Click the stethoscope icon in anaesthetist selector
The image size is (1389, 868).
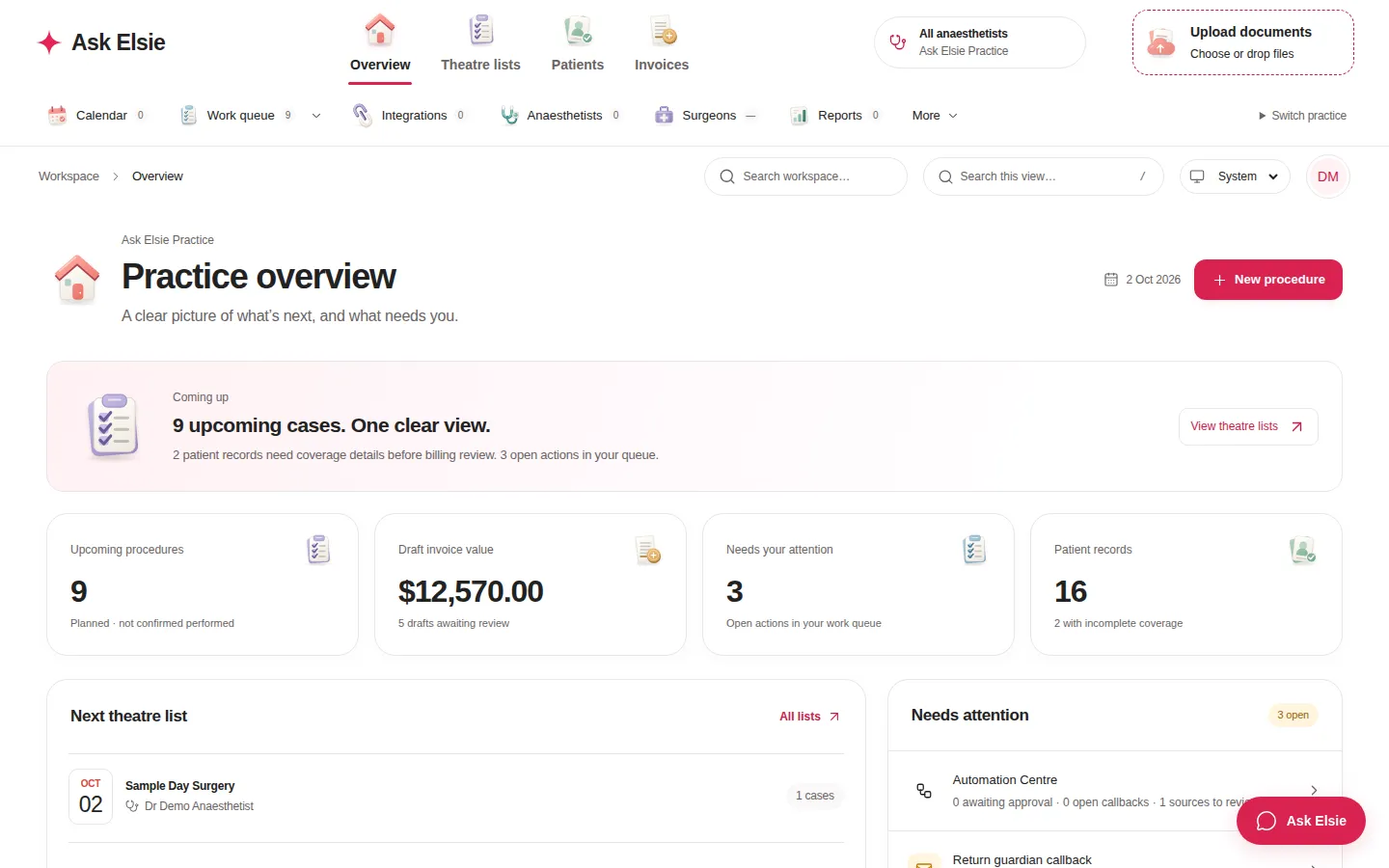pyautogui.click(x=898, y=42)
